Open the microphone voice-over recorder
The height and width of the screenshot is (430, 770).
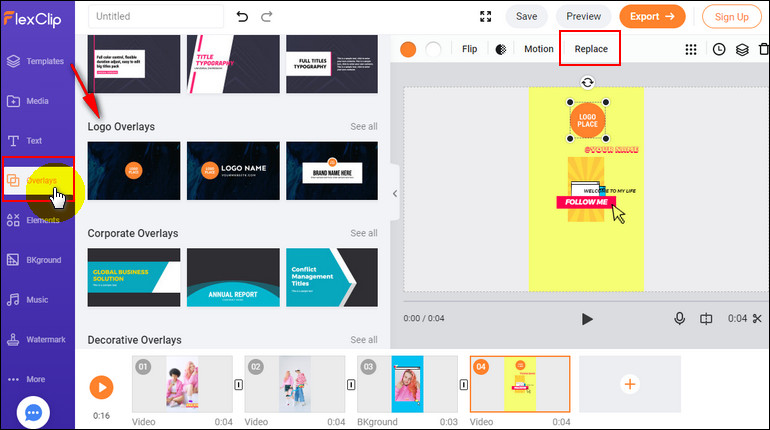pyautogui.click(x=680, y=319)
